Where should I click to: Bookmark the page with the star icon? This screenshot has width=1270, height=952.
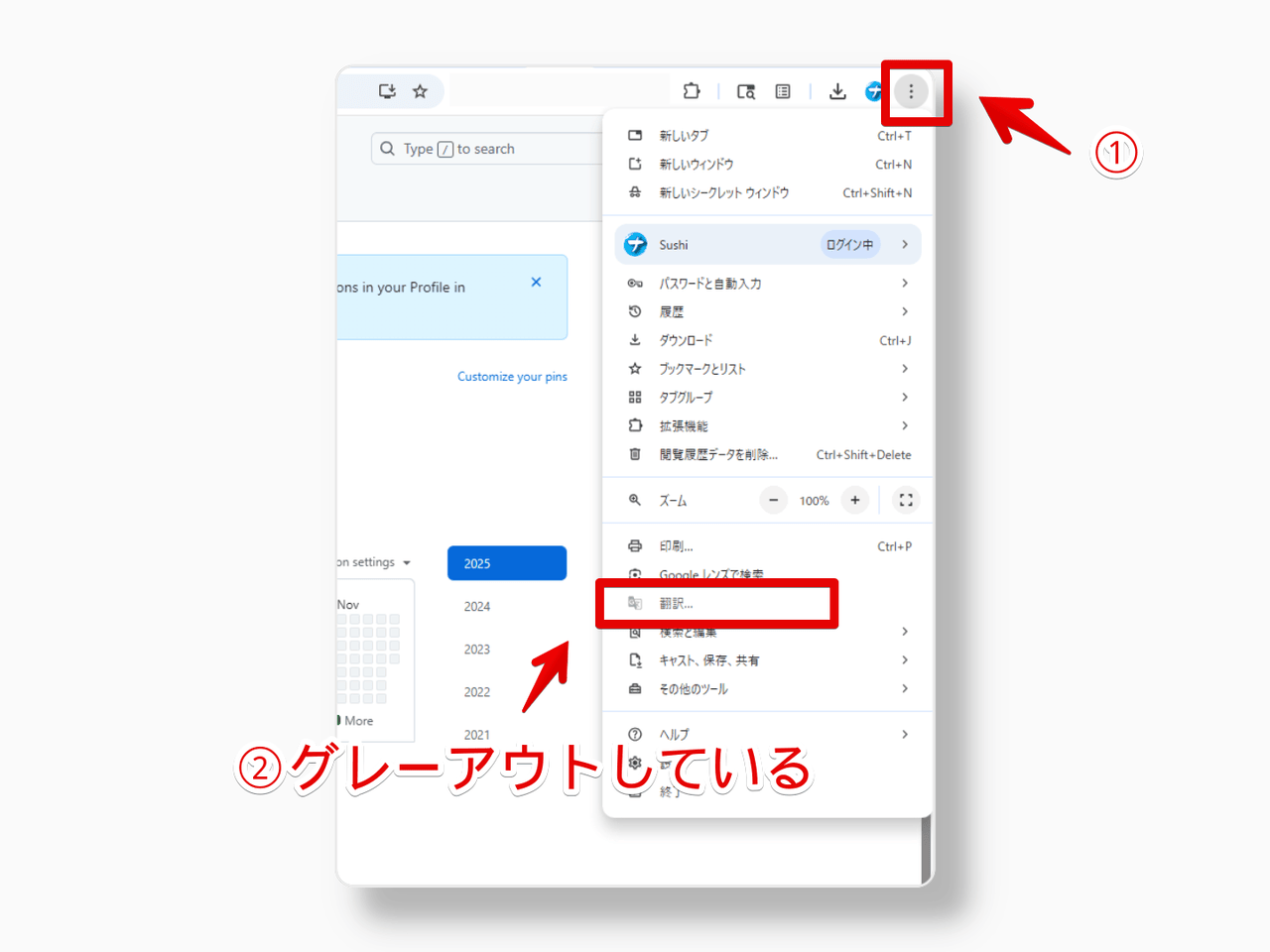click(420, 90)
